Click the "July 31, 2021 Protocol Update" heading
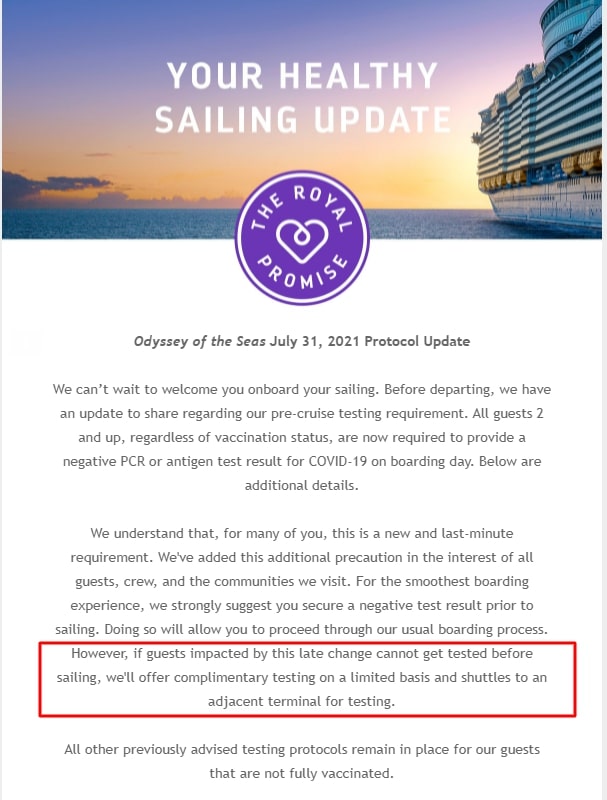 coord(370,341)
